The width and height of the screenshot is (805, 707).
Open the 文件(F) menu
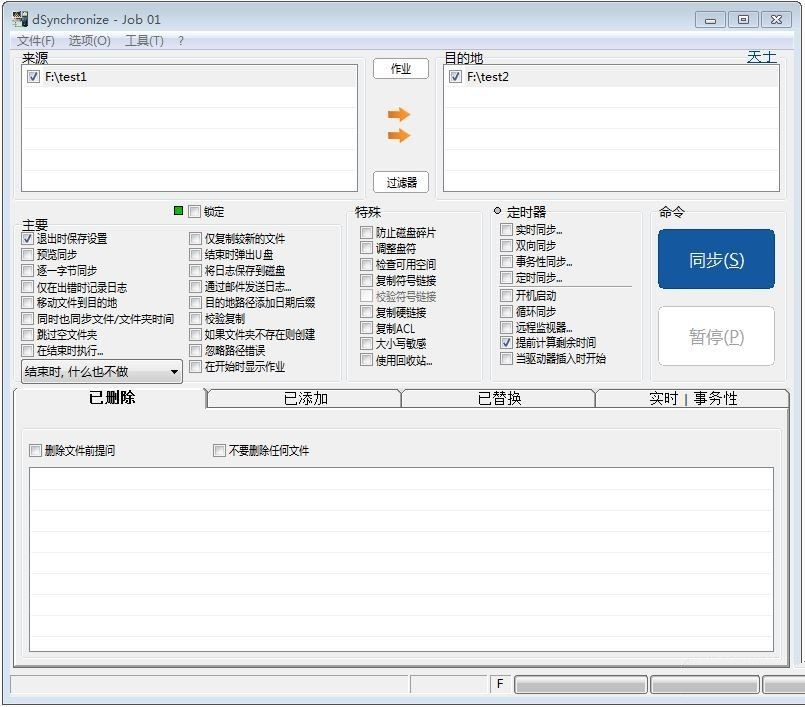pos(35,41)
